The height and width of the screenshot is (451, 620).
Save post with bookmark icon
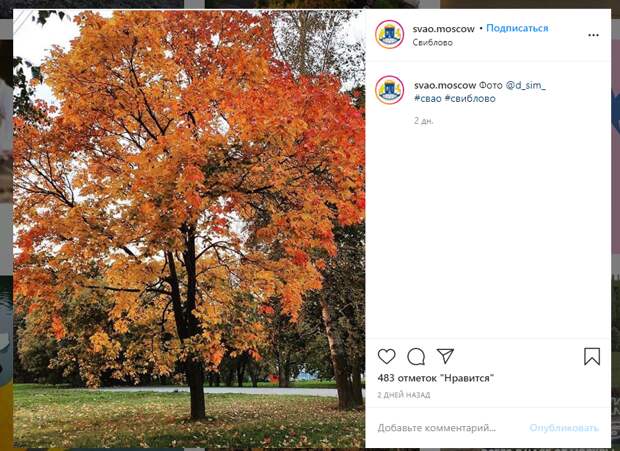[x=592, y=356]
